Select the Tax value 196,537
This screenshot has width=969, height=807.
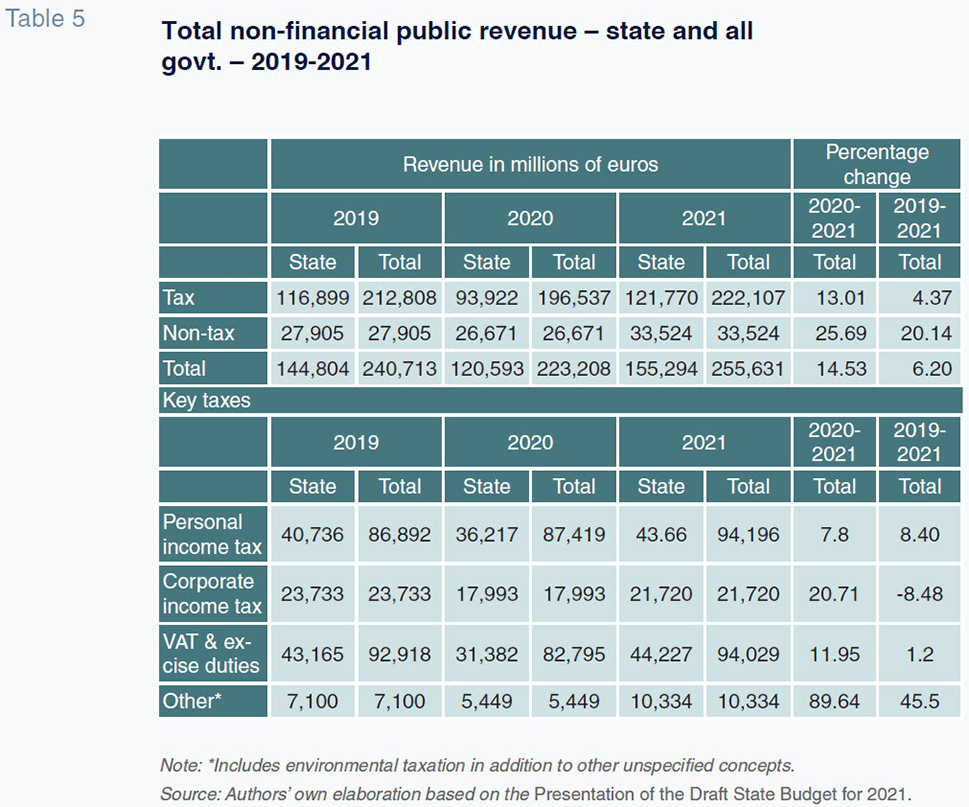[x=574, y=298]
